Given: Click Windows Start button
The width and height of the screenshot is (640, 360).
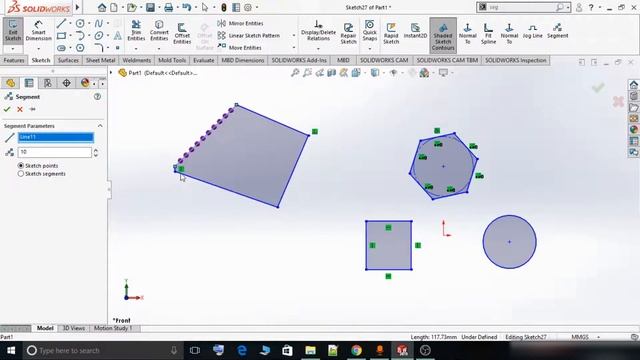Looking at the screenshot, I should pos(11,350).
